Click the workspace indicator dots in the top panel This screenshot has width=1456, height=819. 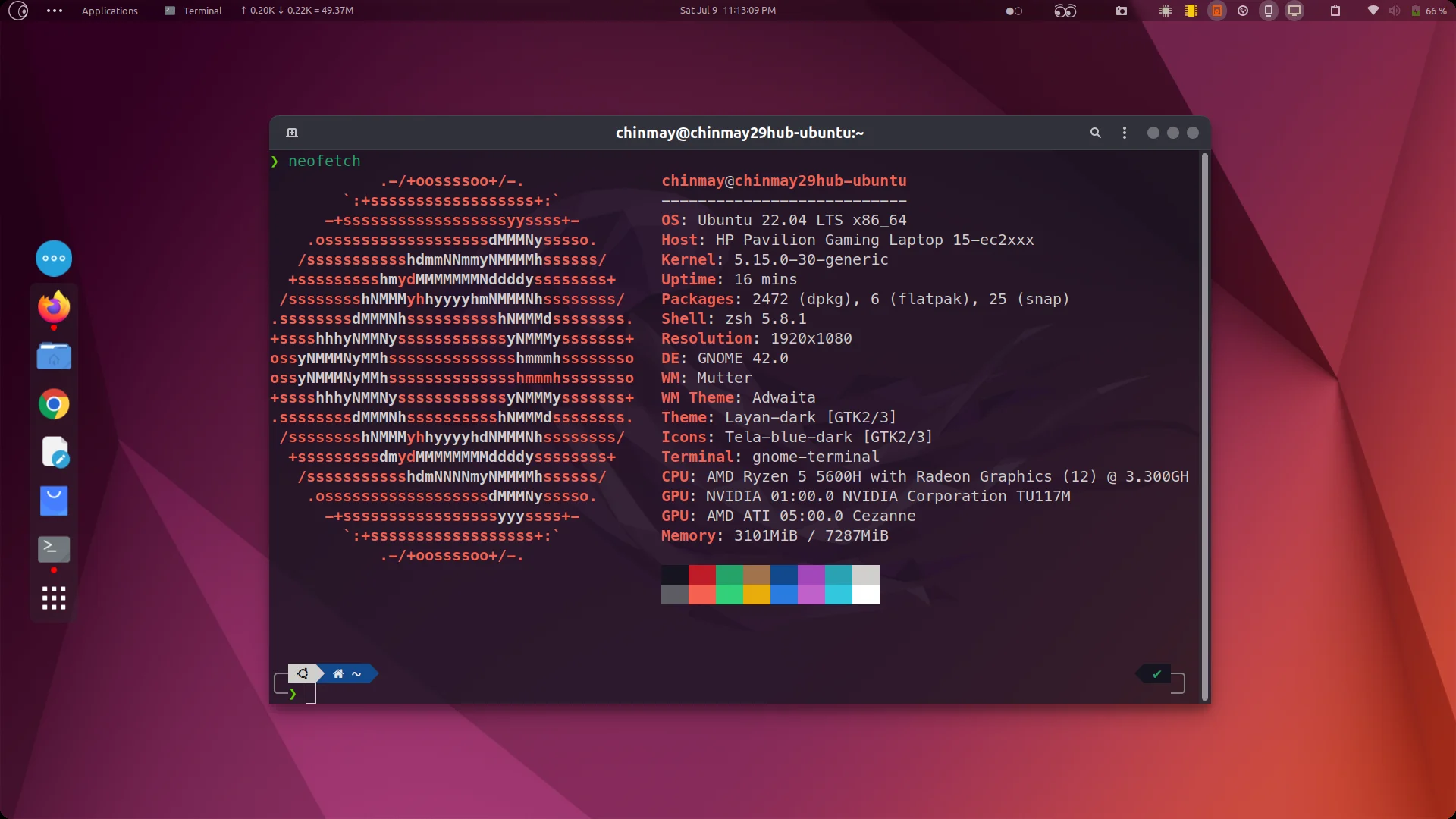tap(1014, 11)
